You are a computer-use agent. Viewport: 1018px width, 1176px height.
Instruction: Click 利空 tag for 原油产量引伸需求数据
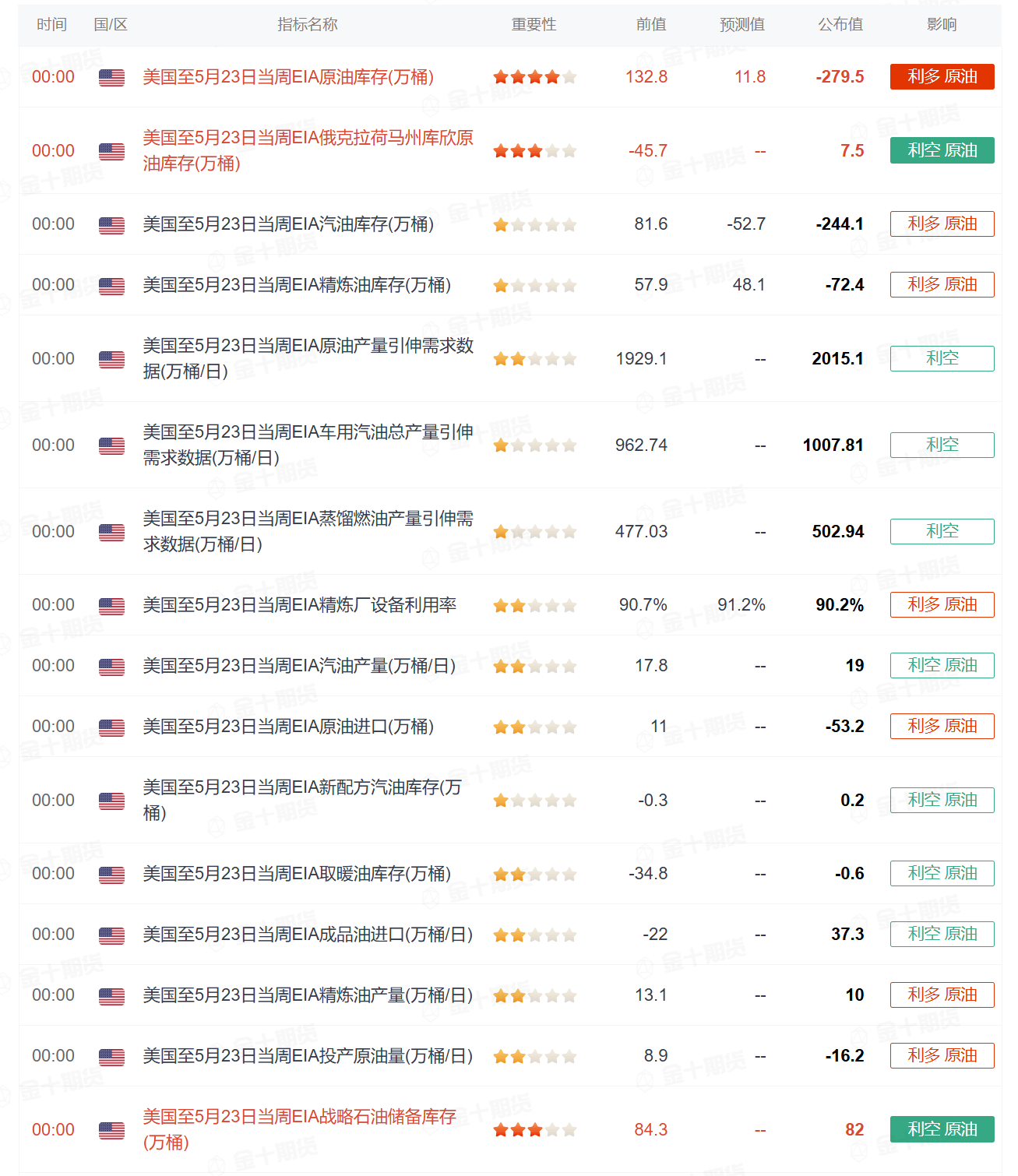942,358
